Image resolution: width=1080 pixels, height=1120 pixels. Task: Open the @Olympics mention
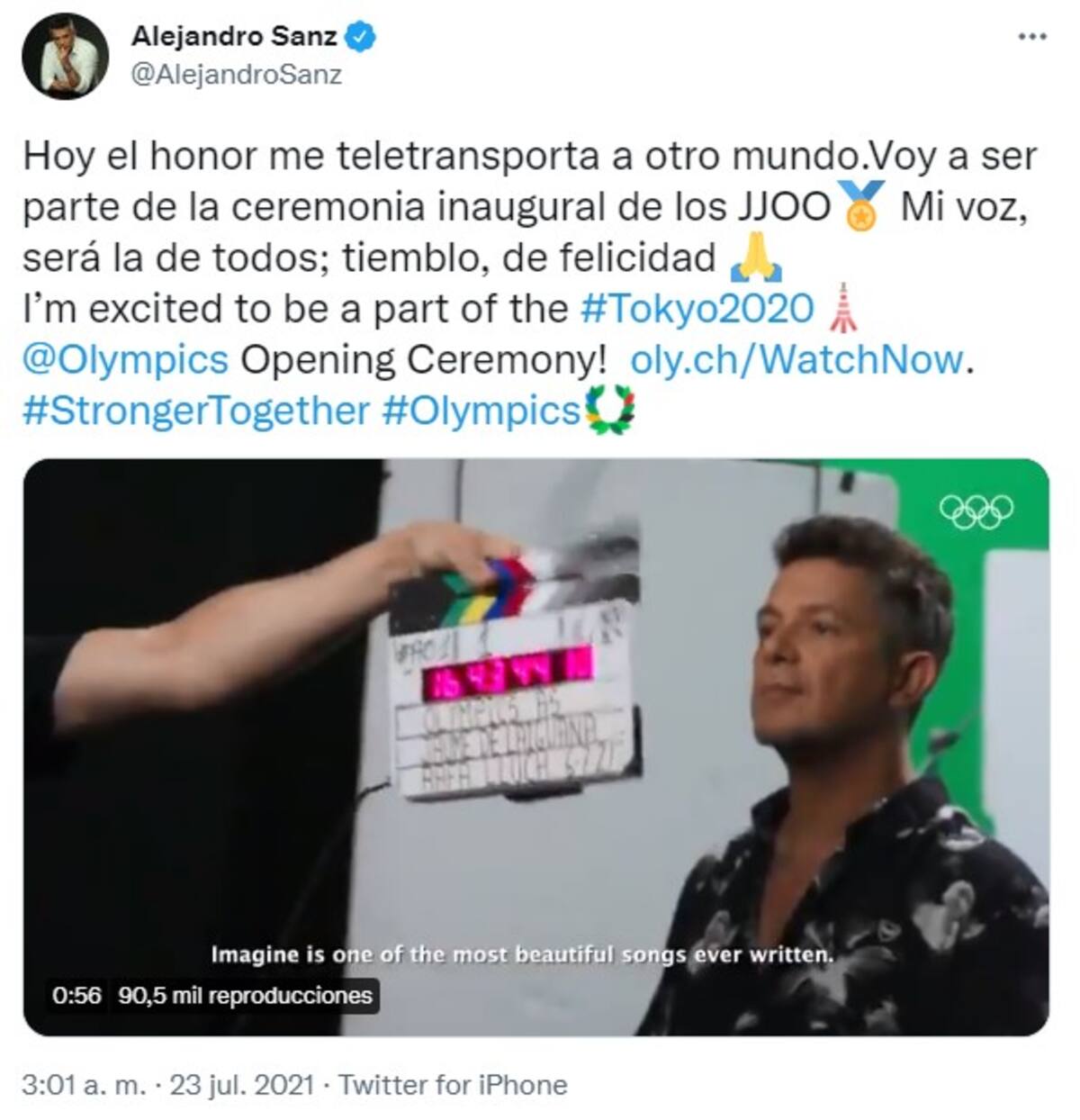(125, 360)
